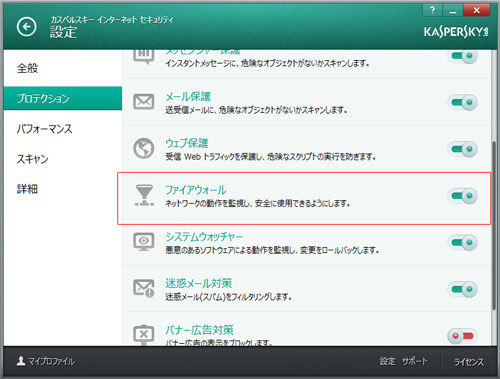
Task: Close the Kaspersky settings window
Action: (x=477, y=10)
